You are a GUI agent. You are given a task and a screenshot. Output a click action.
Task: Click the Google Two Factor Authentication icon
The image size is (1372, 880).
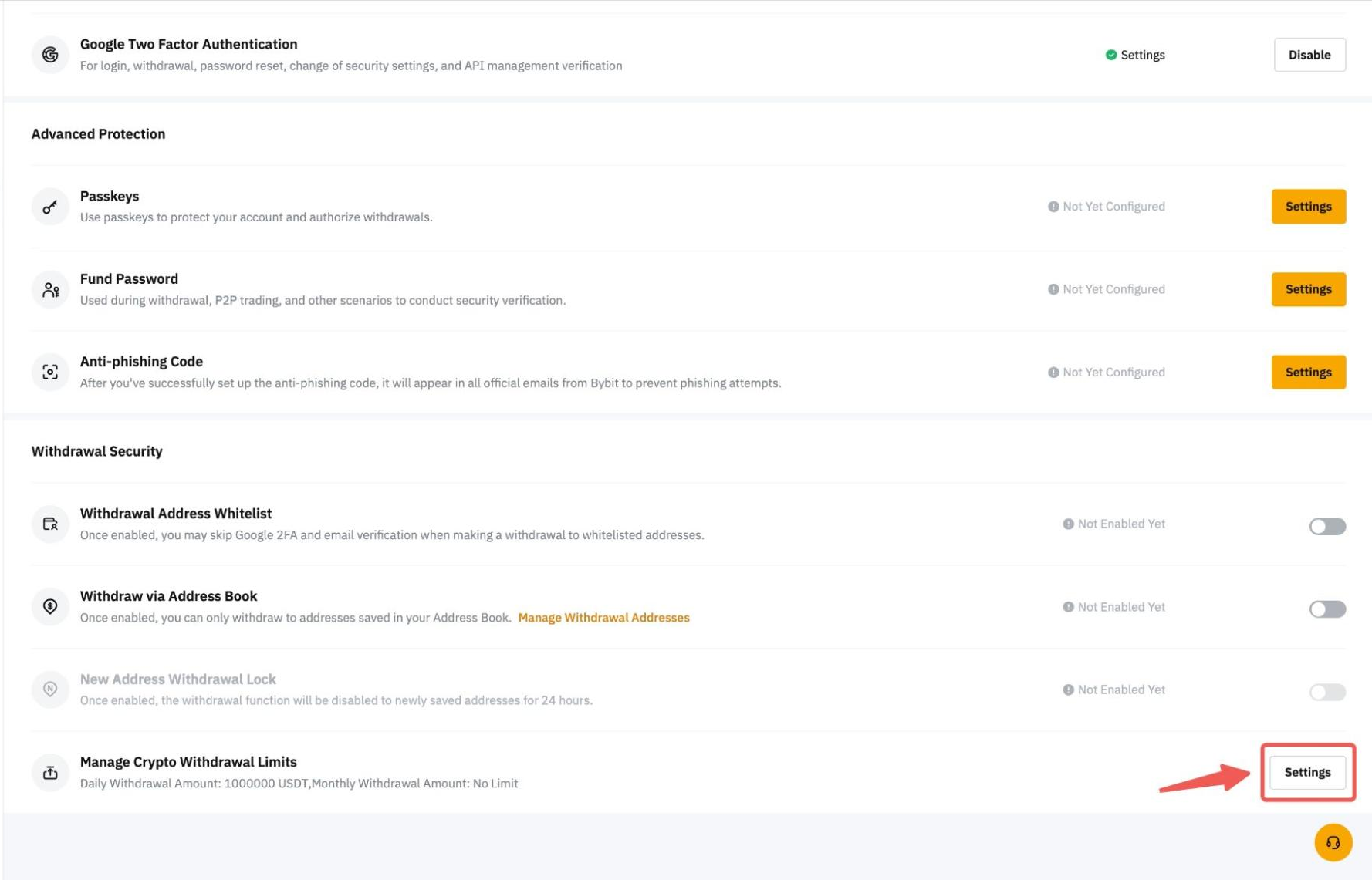pyautogui.click(x=50, y=55)
